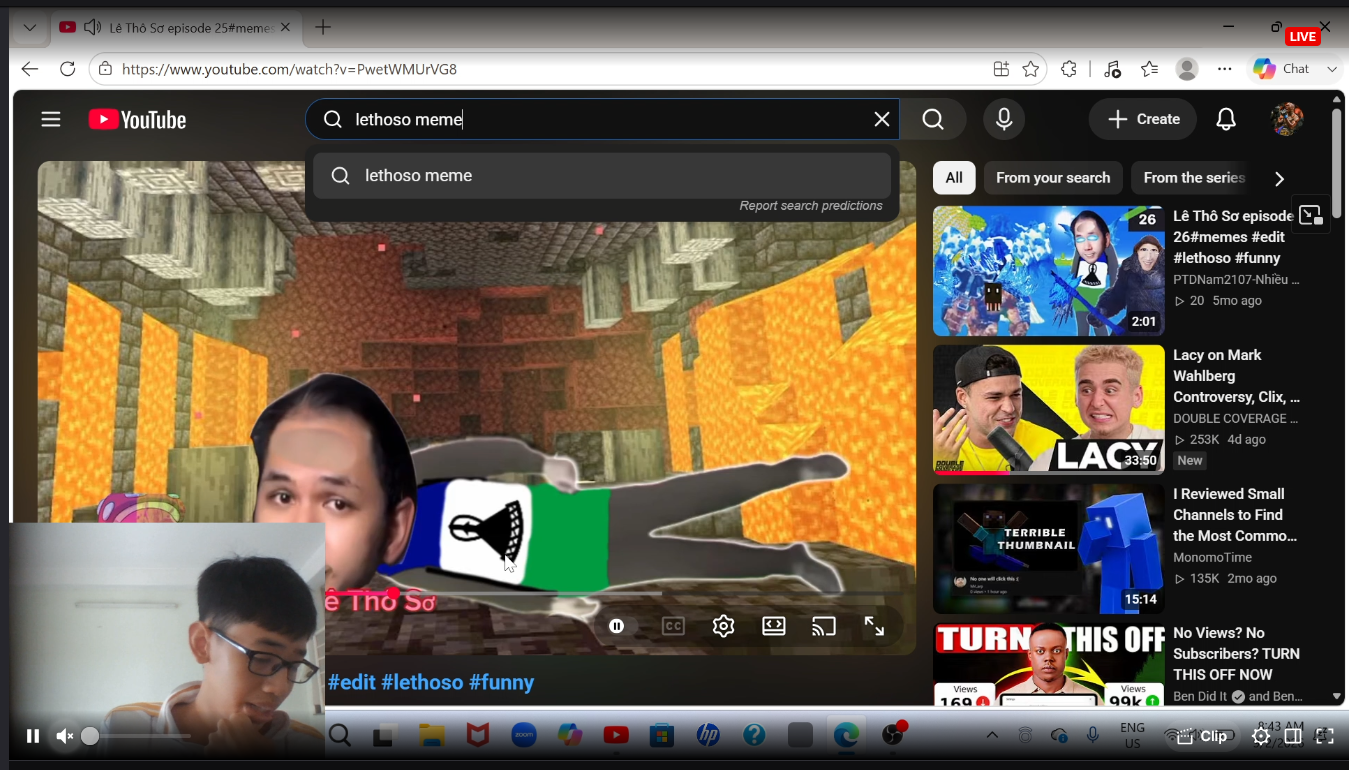The image size is (1349, 770).
Task: Clear the search box with X
Action: [x=882, y=120]
